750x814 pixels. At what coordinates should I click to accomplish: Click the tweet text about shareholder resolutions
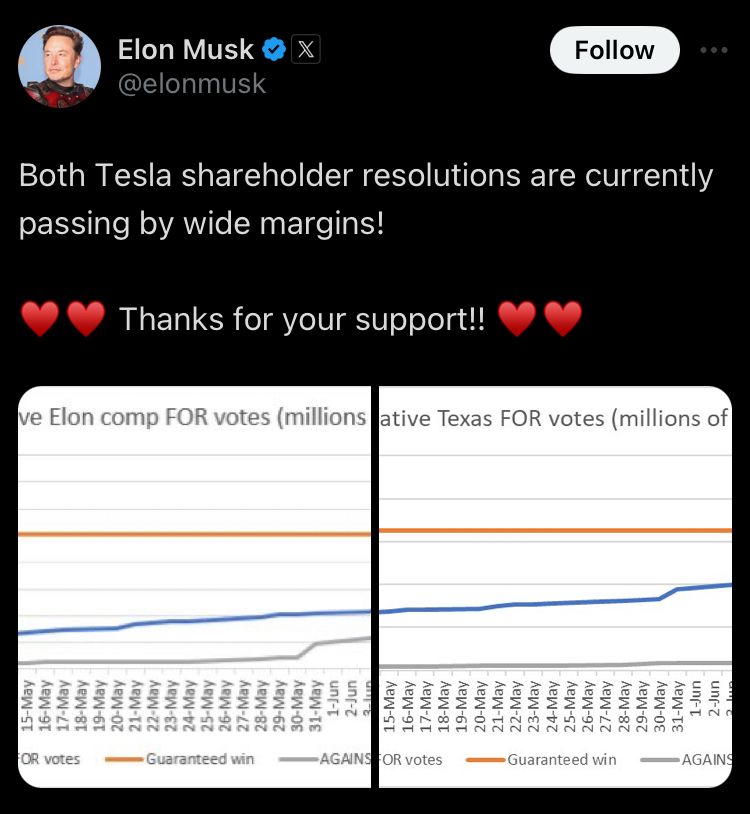pyautogui.click(x=366, y=199)
